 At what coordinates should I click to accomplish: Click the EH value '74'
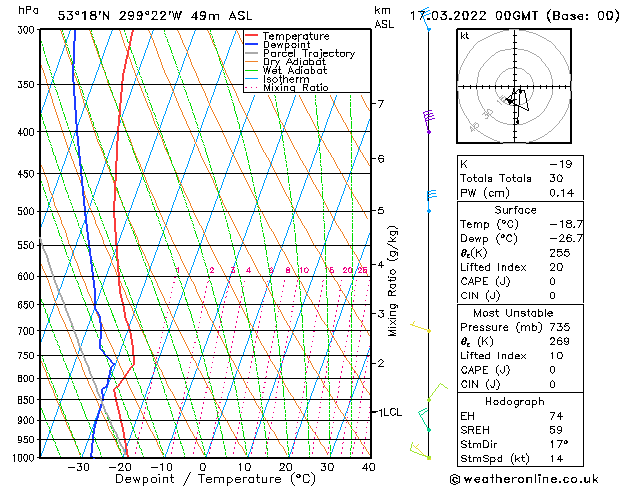[556, 416]
